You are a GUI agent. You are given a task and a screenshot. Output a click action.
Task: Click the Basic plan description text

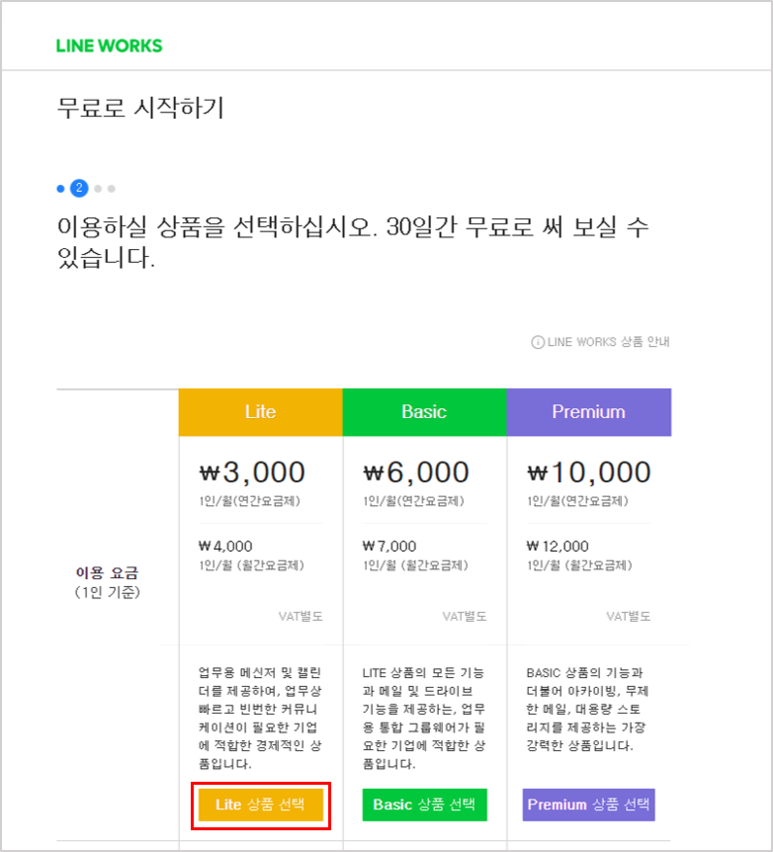click(424, 718)
